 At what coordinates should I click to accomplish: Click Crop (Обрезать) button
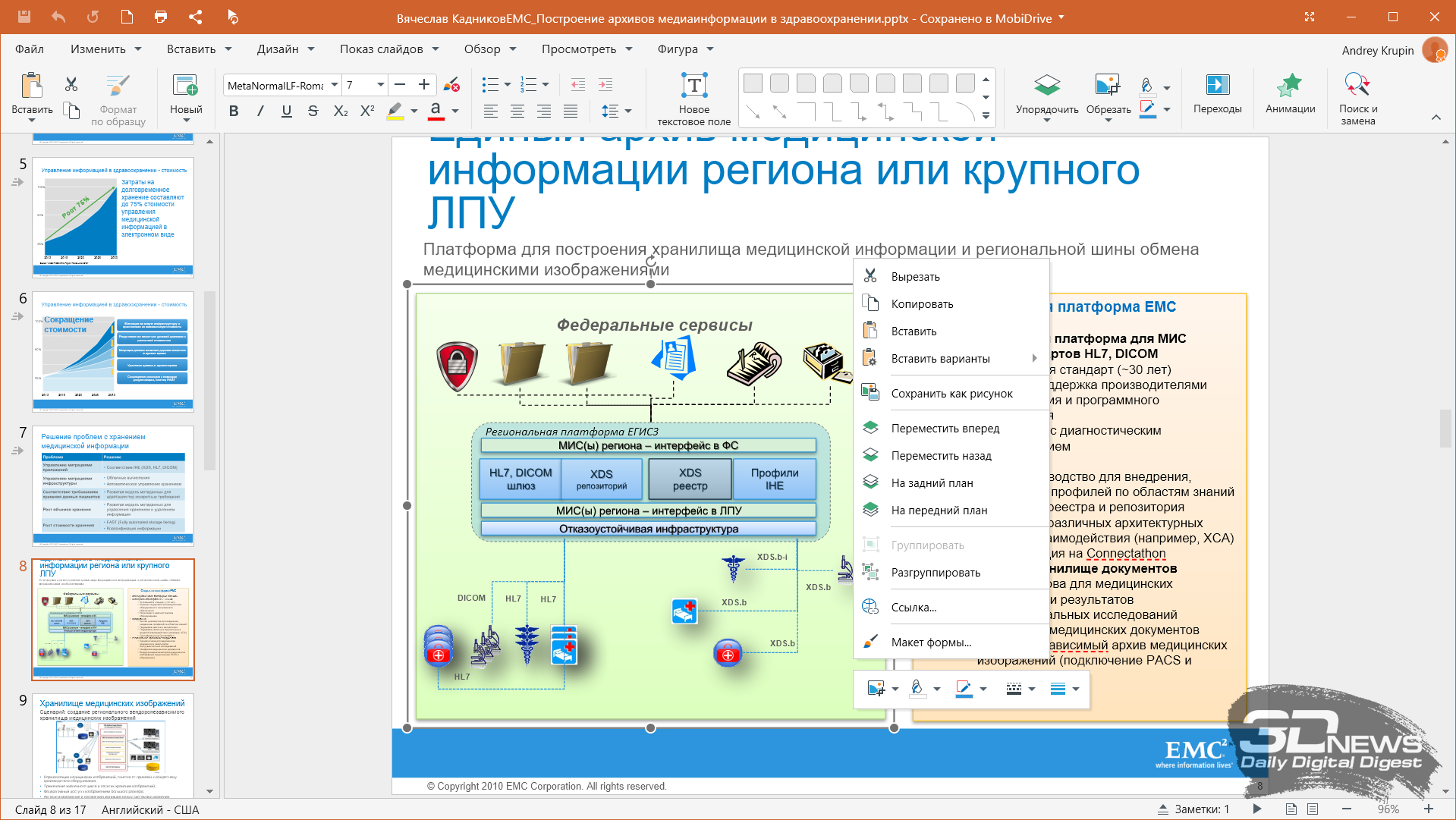click(x=1108, y=99)
